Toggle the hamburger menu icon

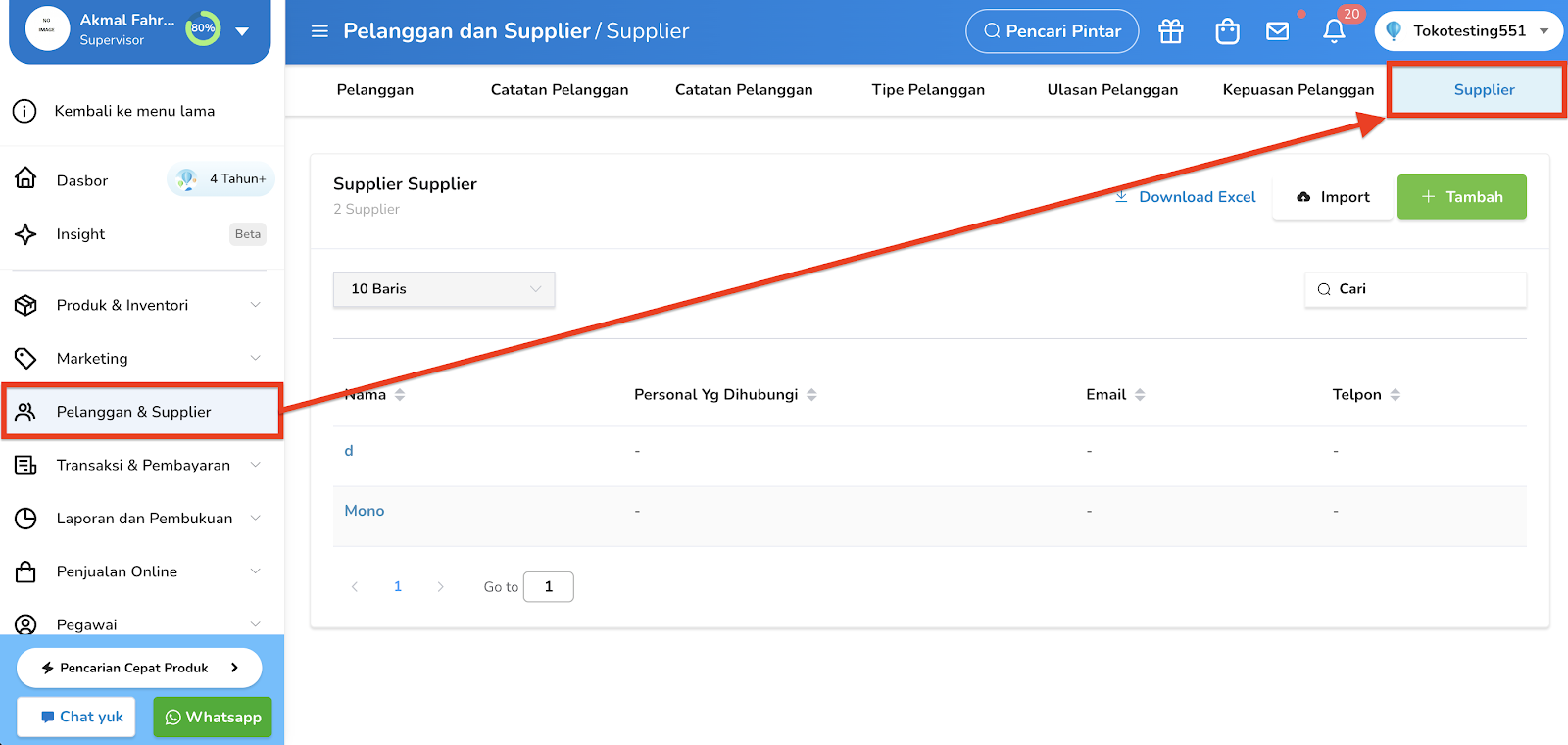pos(319,31)
